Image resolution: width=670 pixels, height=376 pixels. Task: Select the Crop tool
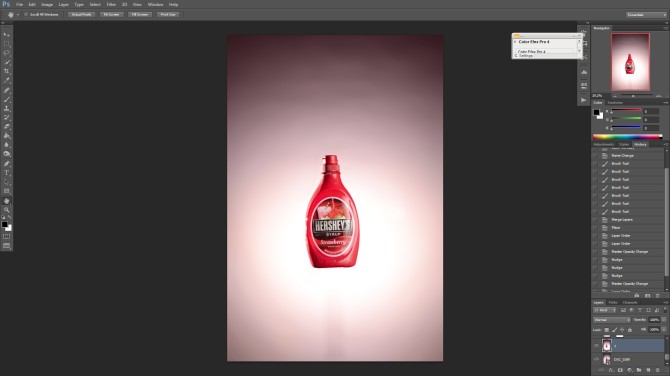(x=6, y=71)
